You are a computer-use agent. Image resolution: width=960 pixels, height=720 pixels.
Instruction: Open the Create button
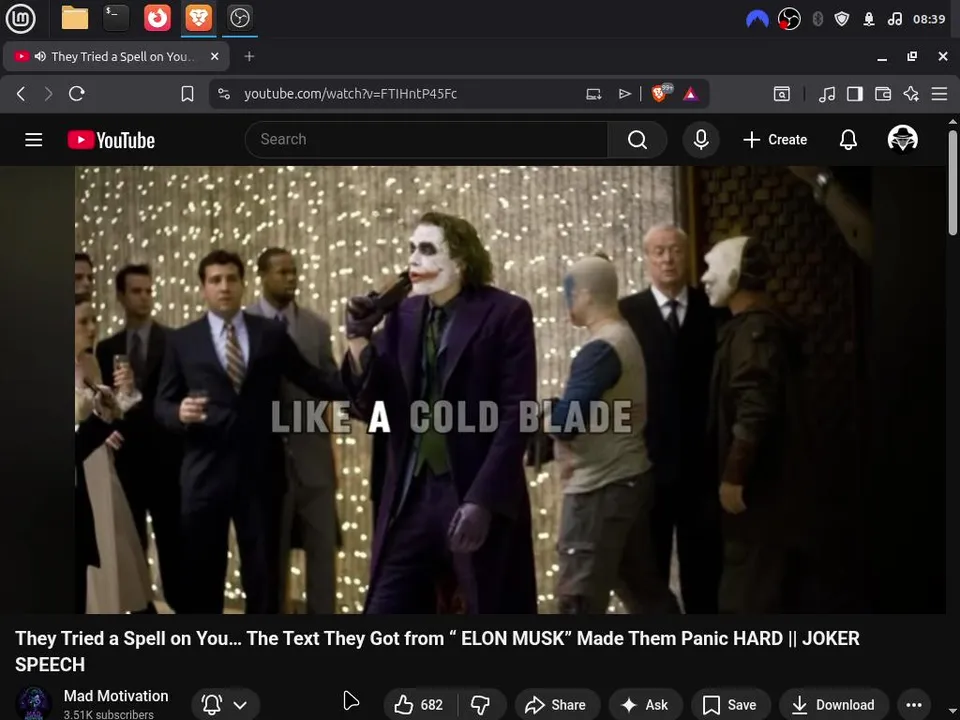click(x=775, y=140)
